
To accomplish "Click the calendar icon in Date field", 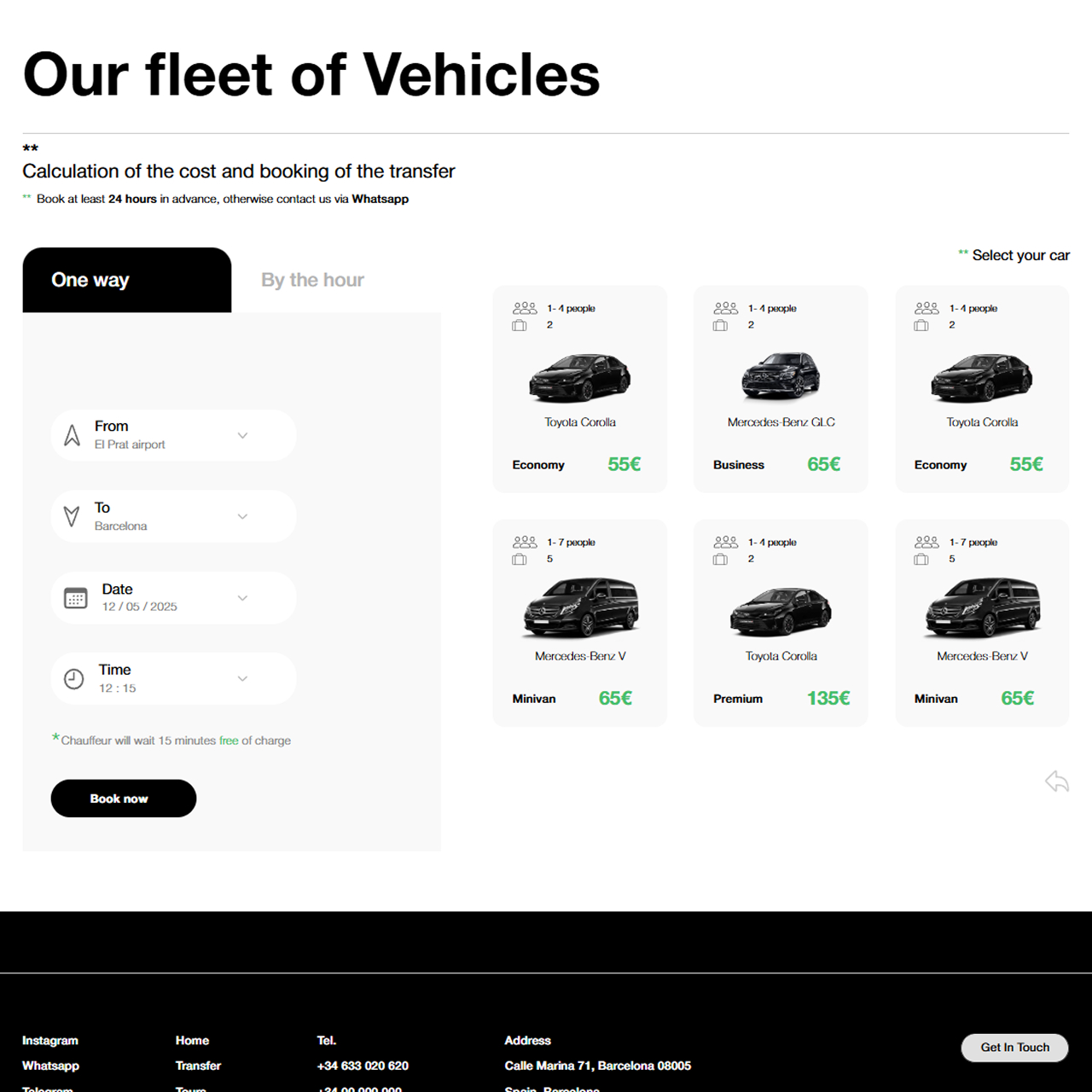I will point(75,598).
